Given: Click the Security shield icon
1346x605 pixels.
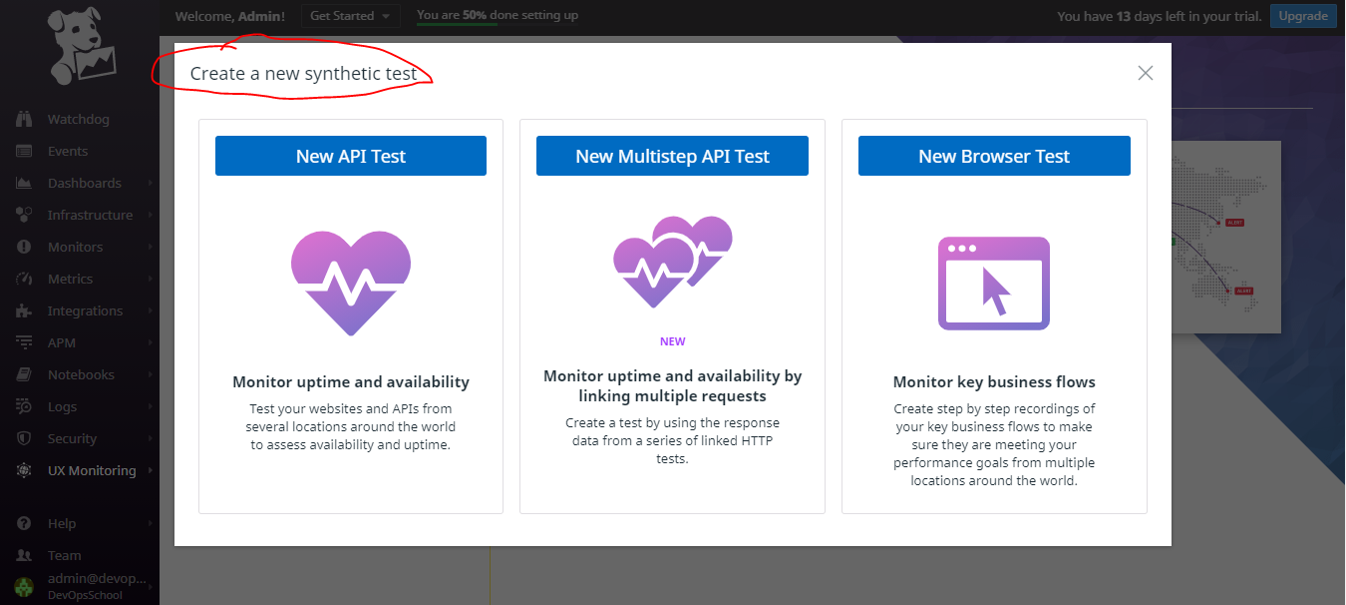Looking at the screenshot, I should 25,439.
